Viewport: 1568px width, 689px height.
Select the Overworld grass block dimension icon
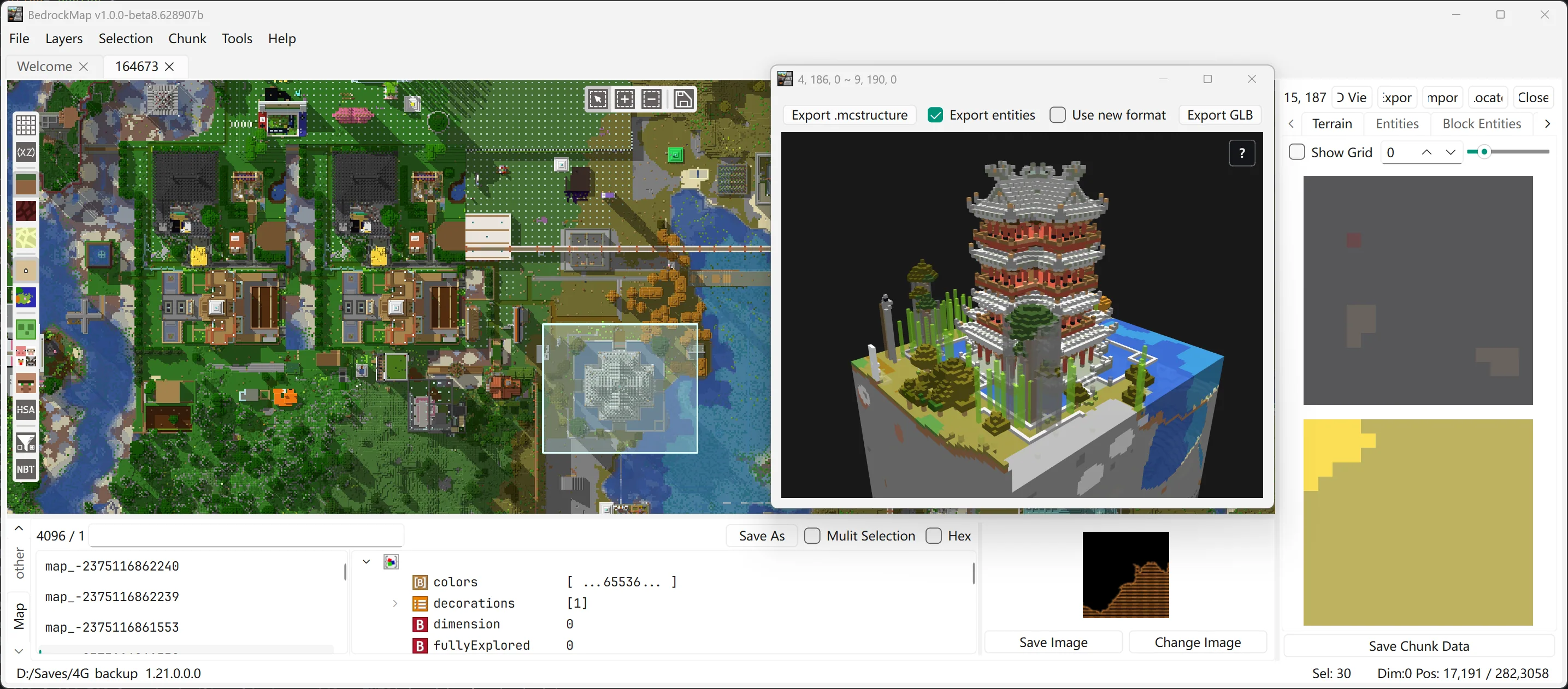pyautogui.click(x=26, y=184)
